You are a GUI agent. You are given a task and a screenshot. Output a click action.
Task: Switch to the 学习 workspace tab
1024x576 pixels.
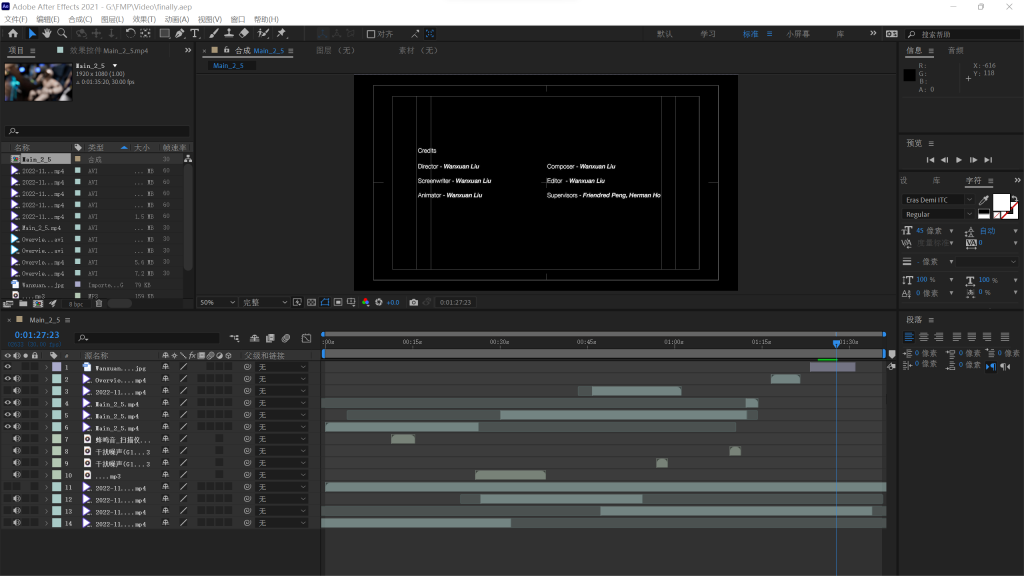pos(708,33)
